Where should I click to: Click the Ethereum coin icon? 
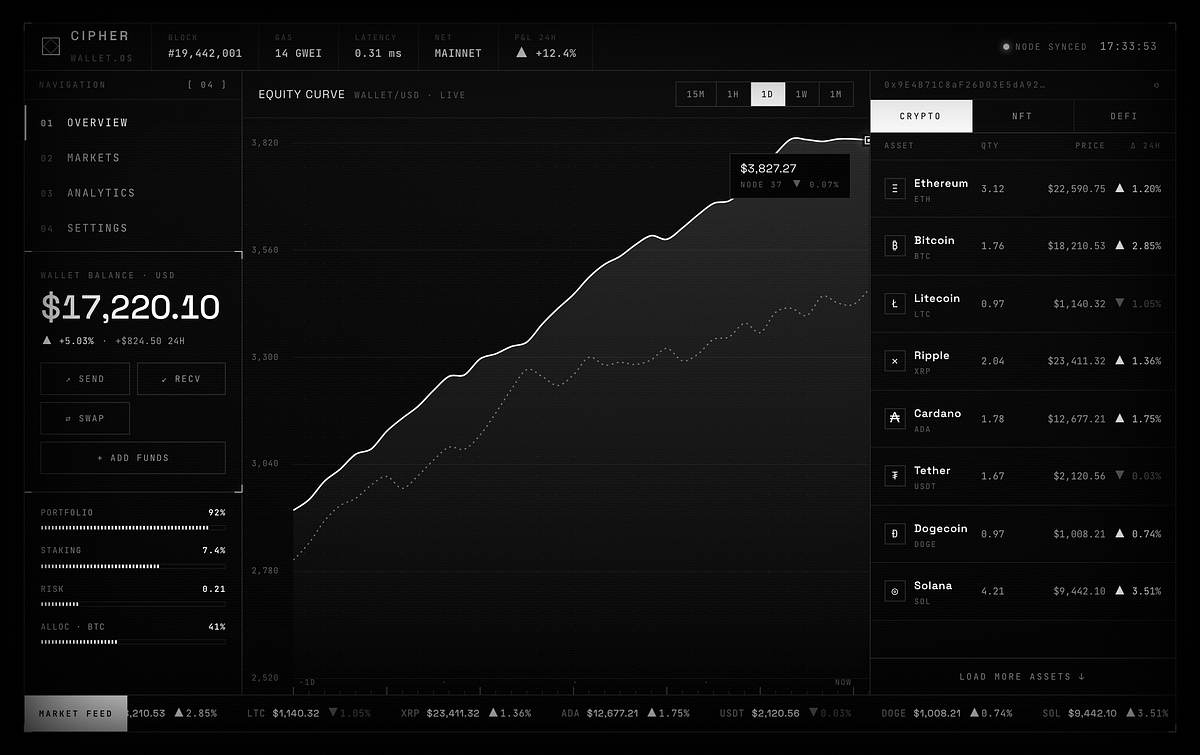click(895, 187)
